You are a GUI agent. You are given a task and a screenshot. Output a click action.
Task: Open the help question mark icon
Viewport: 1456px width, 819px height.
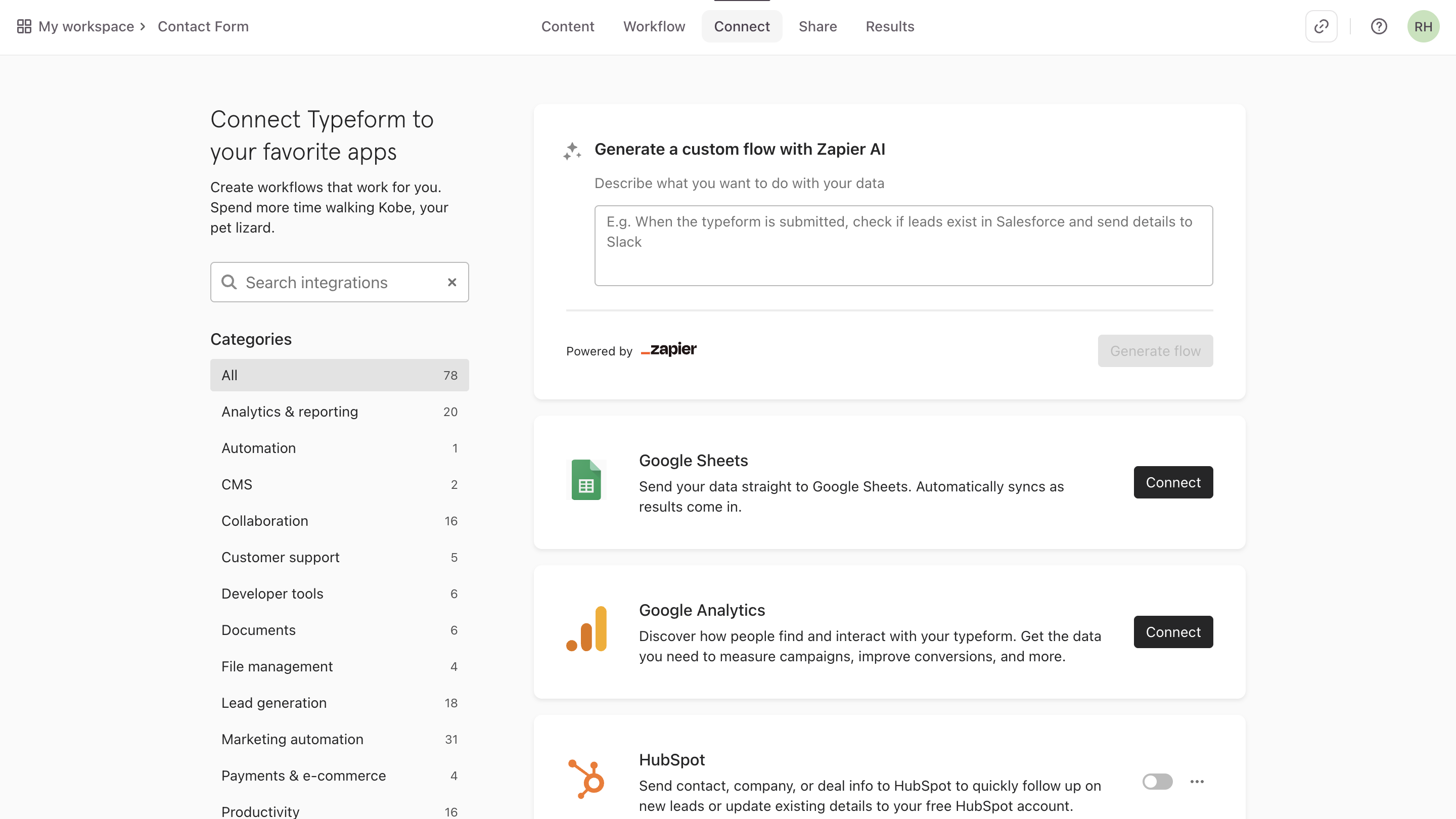1379,27
